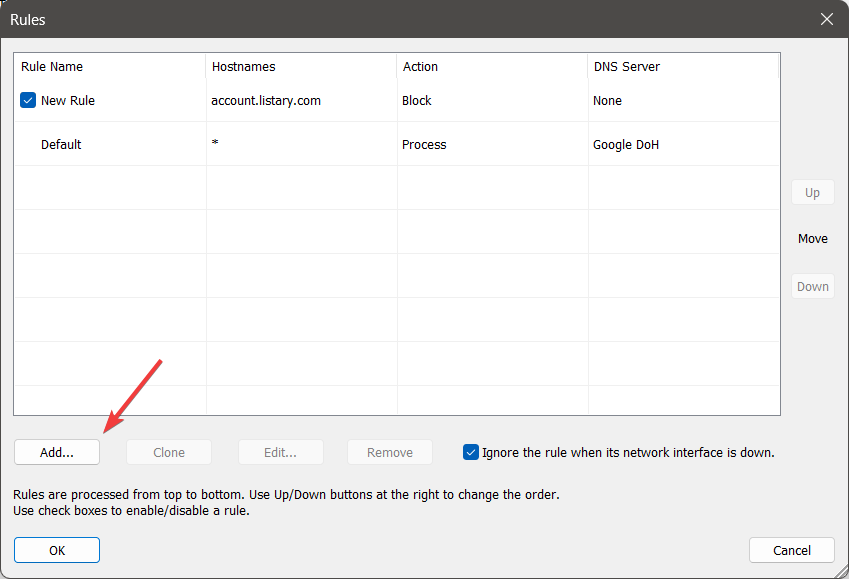Sort by the Rule Name column header
849x579 pixels.
point(52,67)
